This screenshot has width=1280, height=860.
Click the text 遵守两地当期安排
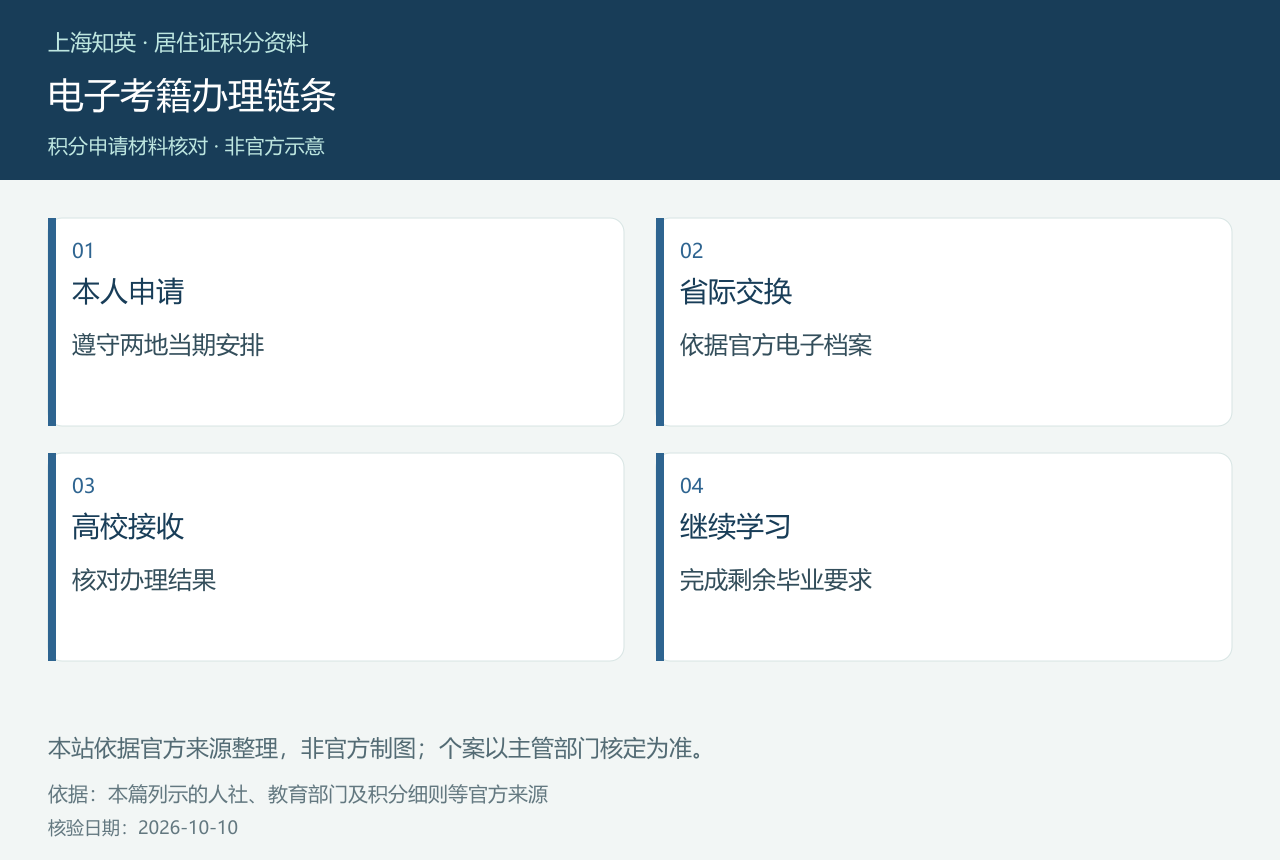168,345
